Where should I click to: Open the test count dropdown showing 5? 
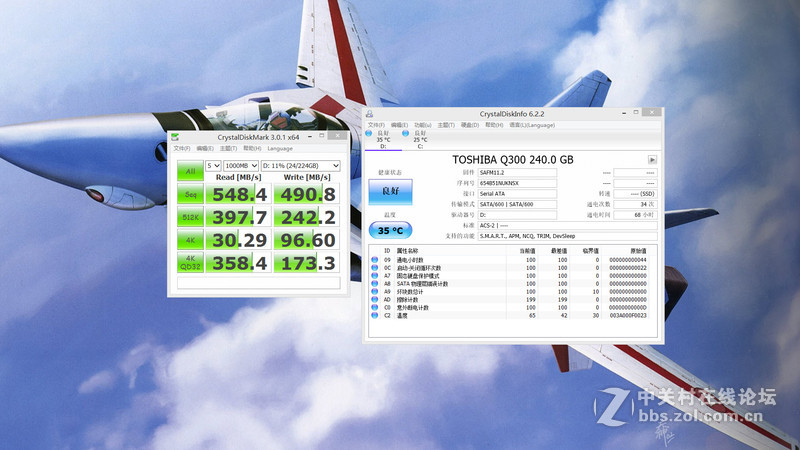(x=213, y=166)
